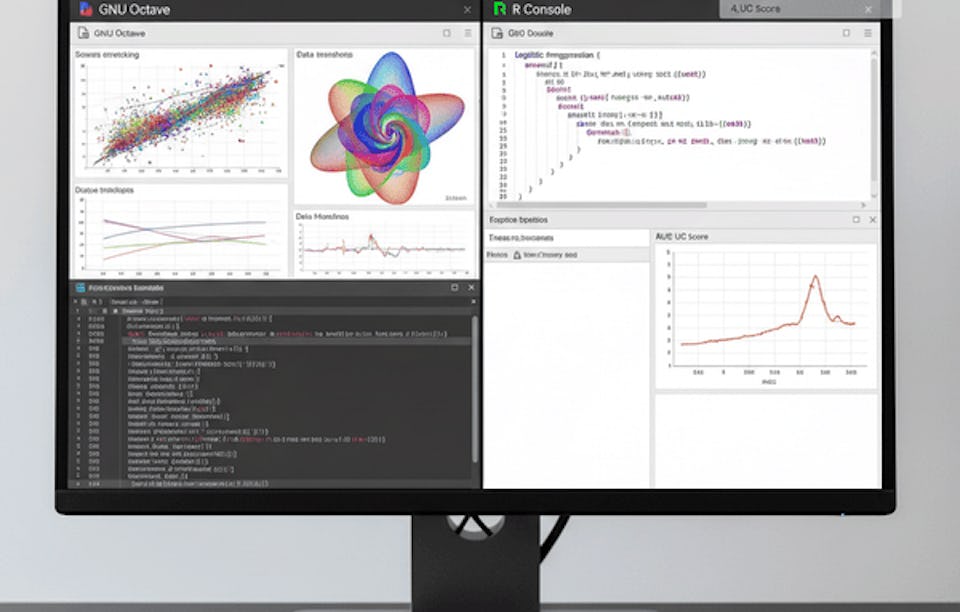Click line 1 'Logiitic' in the R code editor
Image resolution: width=960 pixels, height=612 pixels.
[x=557, y=55]
